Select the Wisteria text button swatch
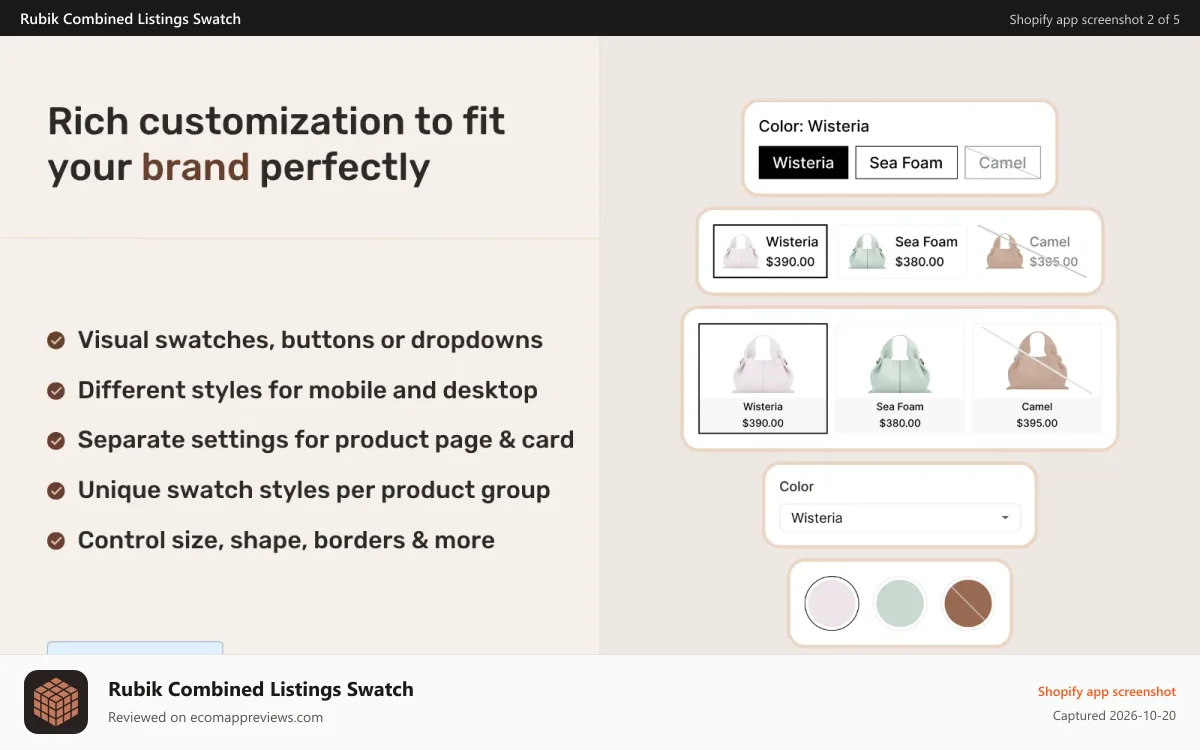 pos(803,163)
